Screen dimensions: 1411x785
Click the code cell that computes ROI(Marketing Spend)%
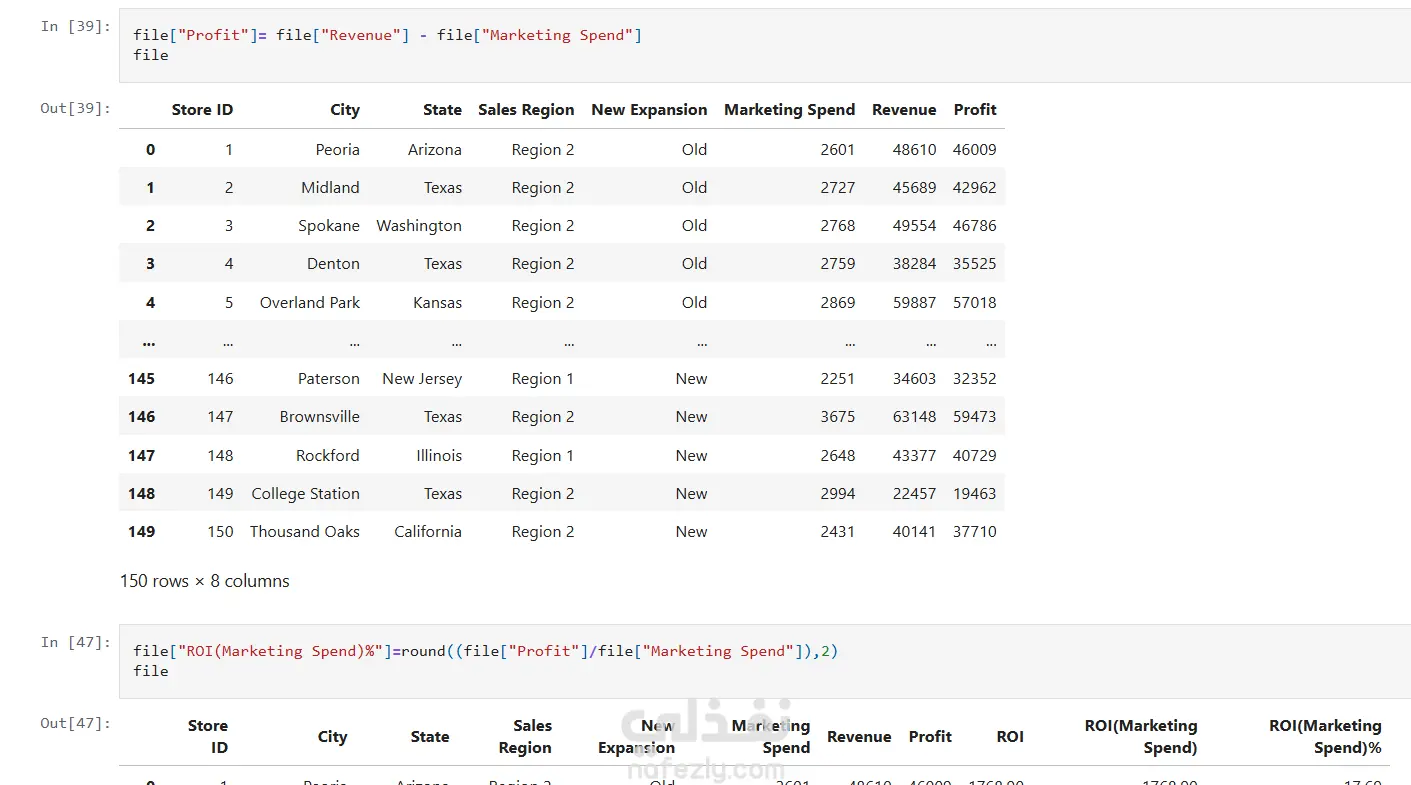pyautogui.click(x=764, y=661)
